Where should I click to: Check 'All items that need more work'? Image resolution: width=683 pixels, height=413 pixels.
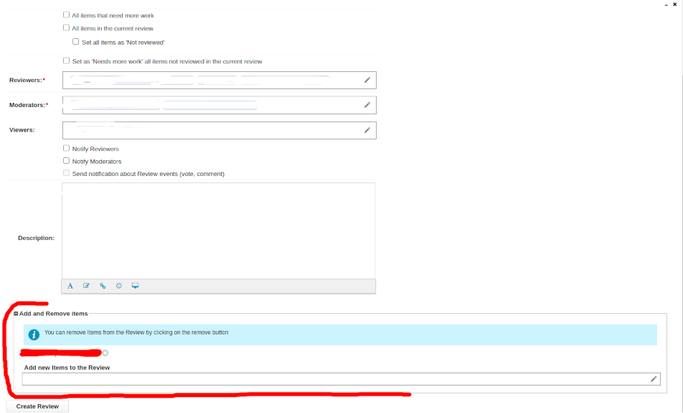(x=66, y=15)
